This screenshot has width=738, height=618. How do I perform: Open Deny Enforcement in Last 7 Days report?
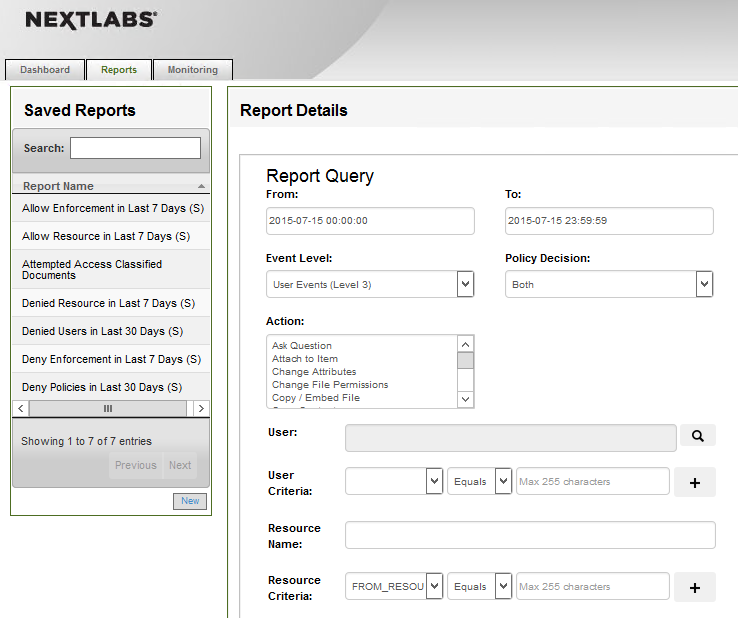[111, 359]
